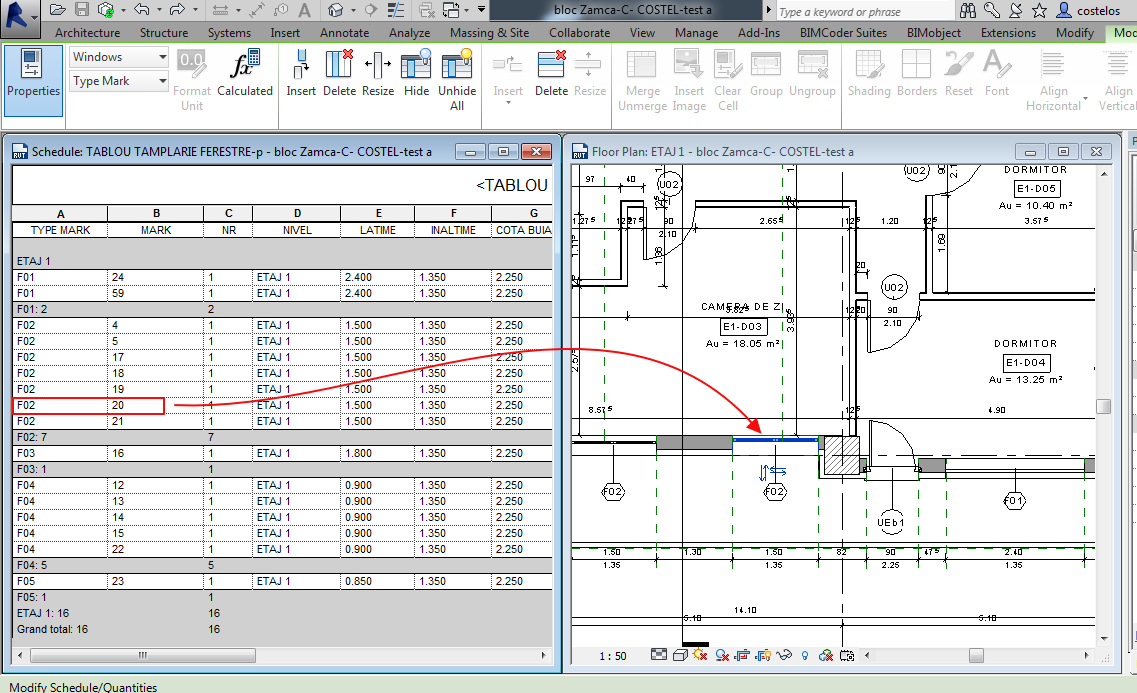Screen dimensions: 1137x693
Task: Expand the Align Horizontal dropdown arrow
Action: tap(1086, 99)
